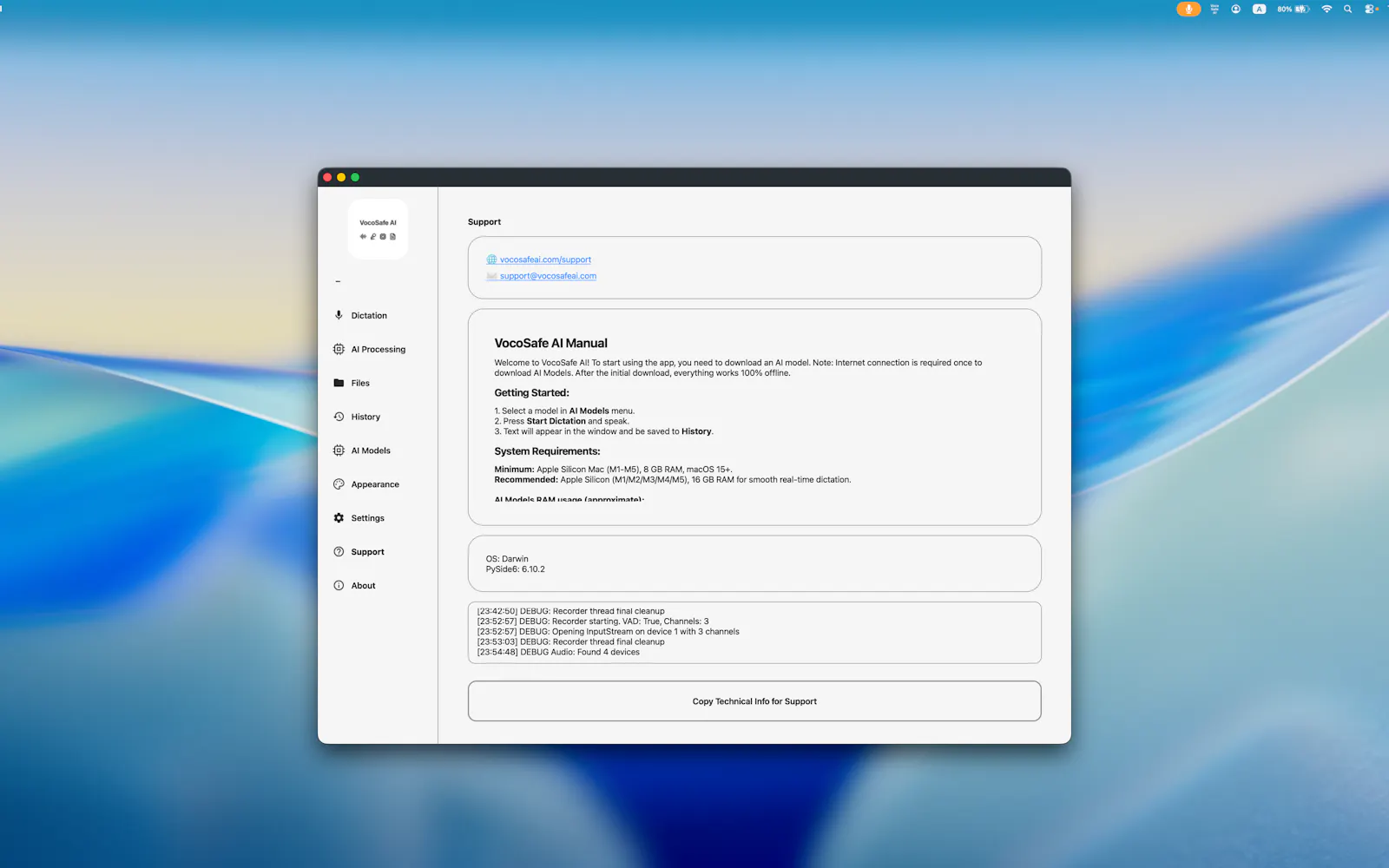
Task: Click the orange microphone in the menu bar
Action: 1188,9
